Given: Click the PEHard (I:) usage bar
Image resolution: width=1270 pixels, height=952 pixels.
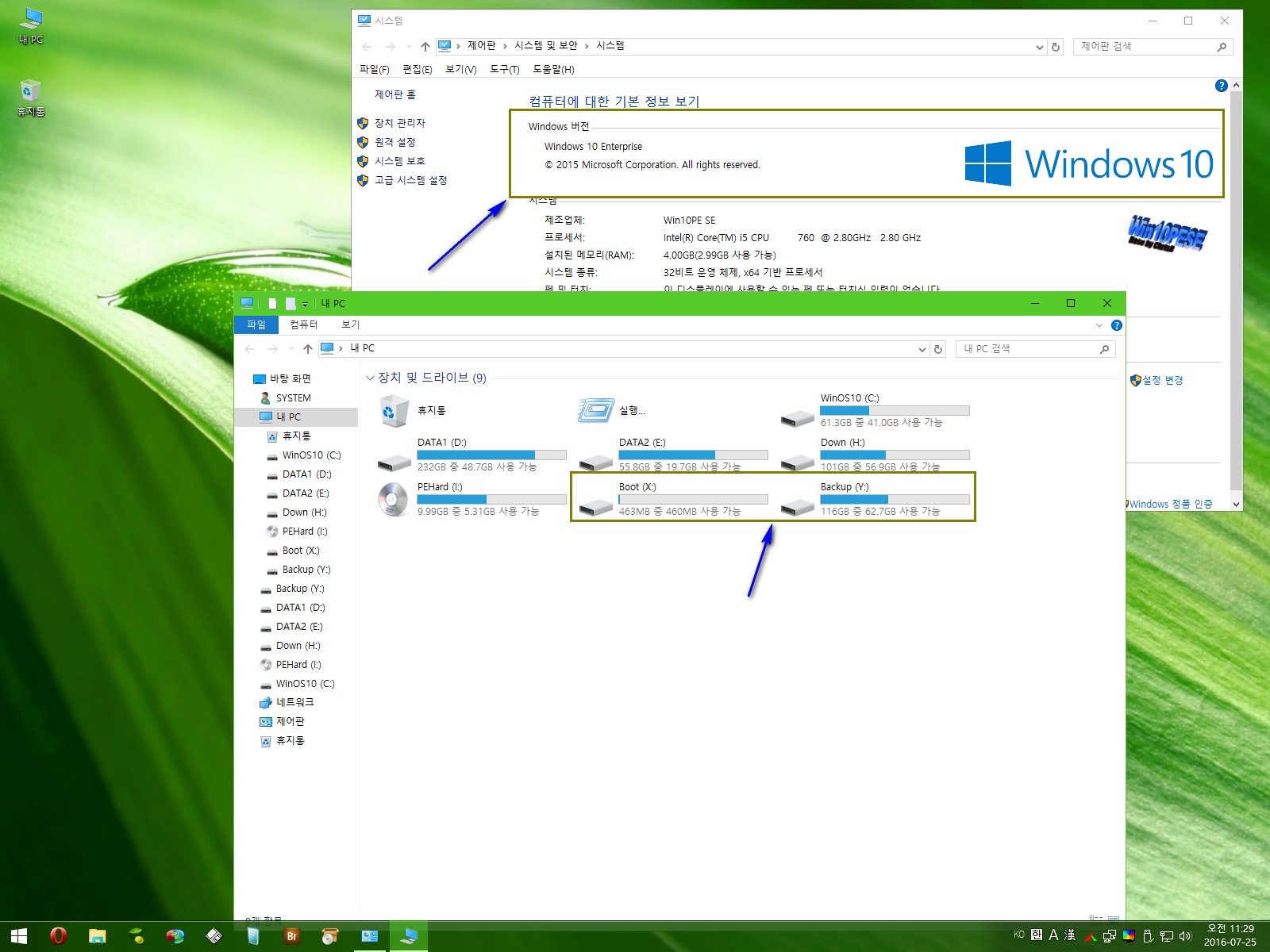Looking at the screenshot, I should pos(491,500).
